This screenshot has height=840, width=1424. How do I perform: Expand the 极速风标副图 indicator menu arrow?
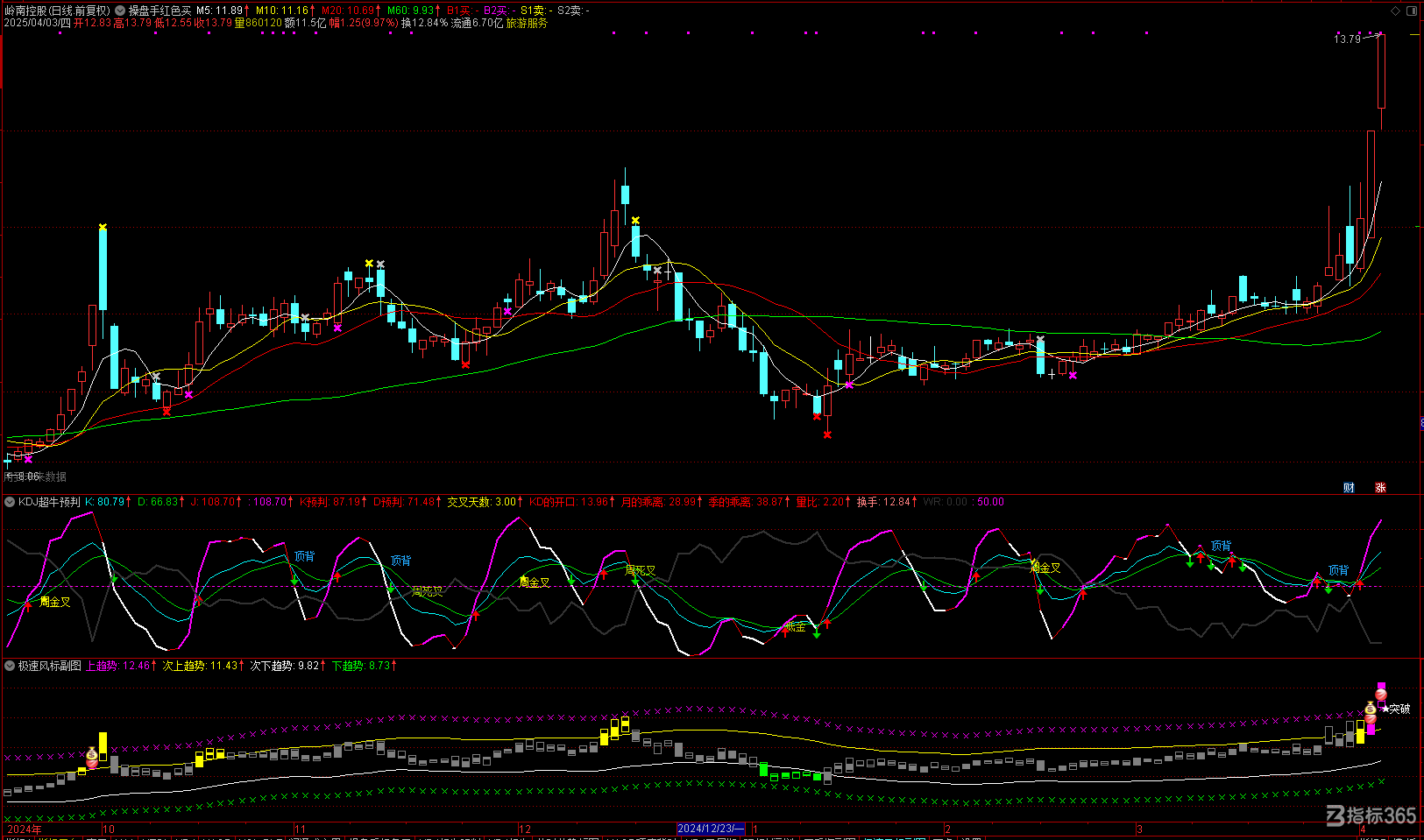[10, 666]
